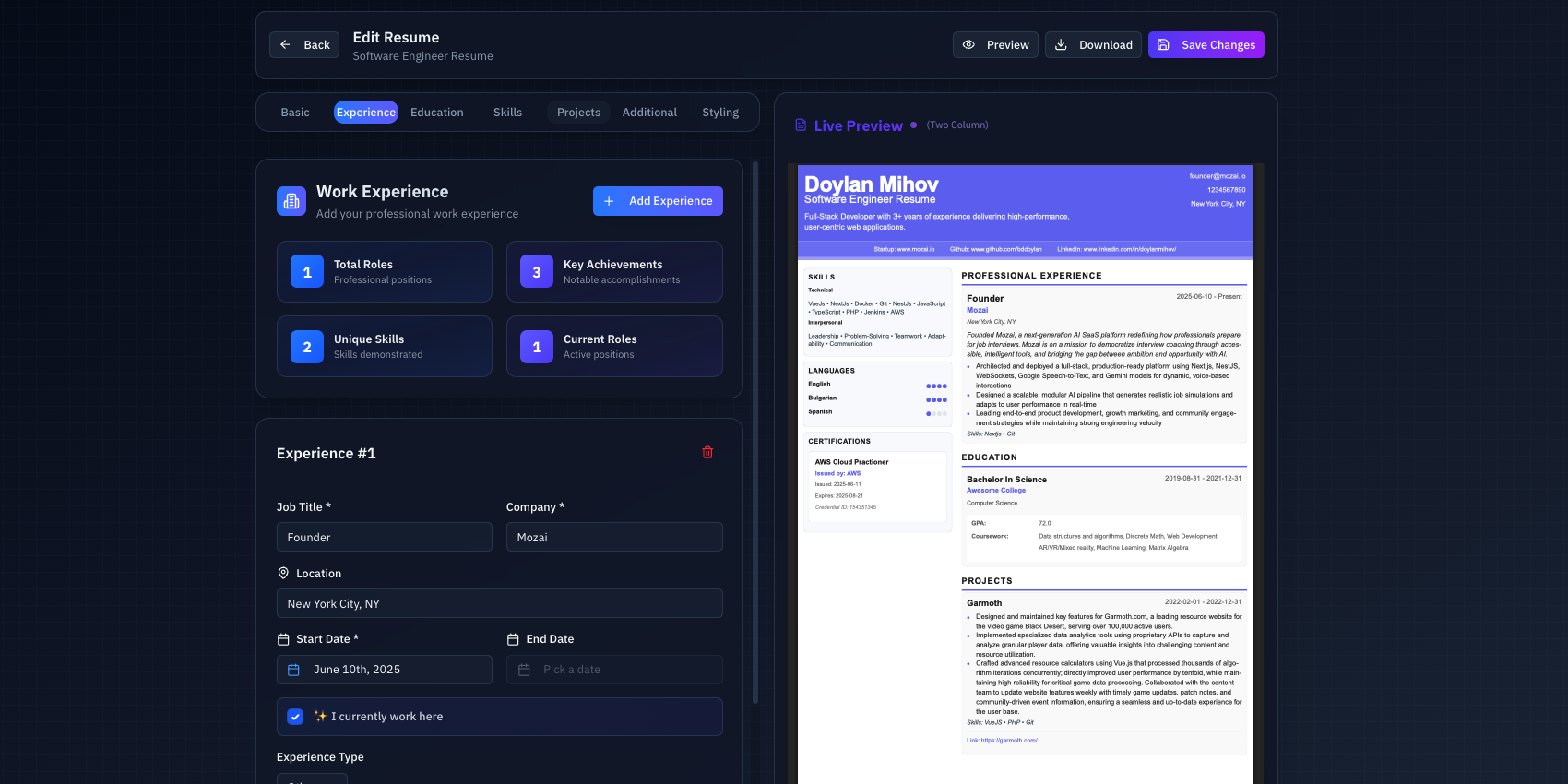1568x784 pixels.
Task: Uncheck the I currently work here checkbox
Action: [295, 717]
